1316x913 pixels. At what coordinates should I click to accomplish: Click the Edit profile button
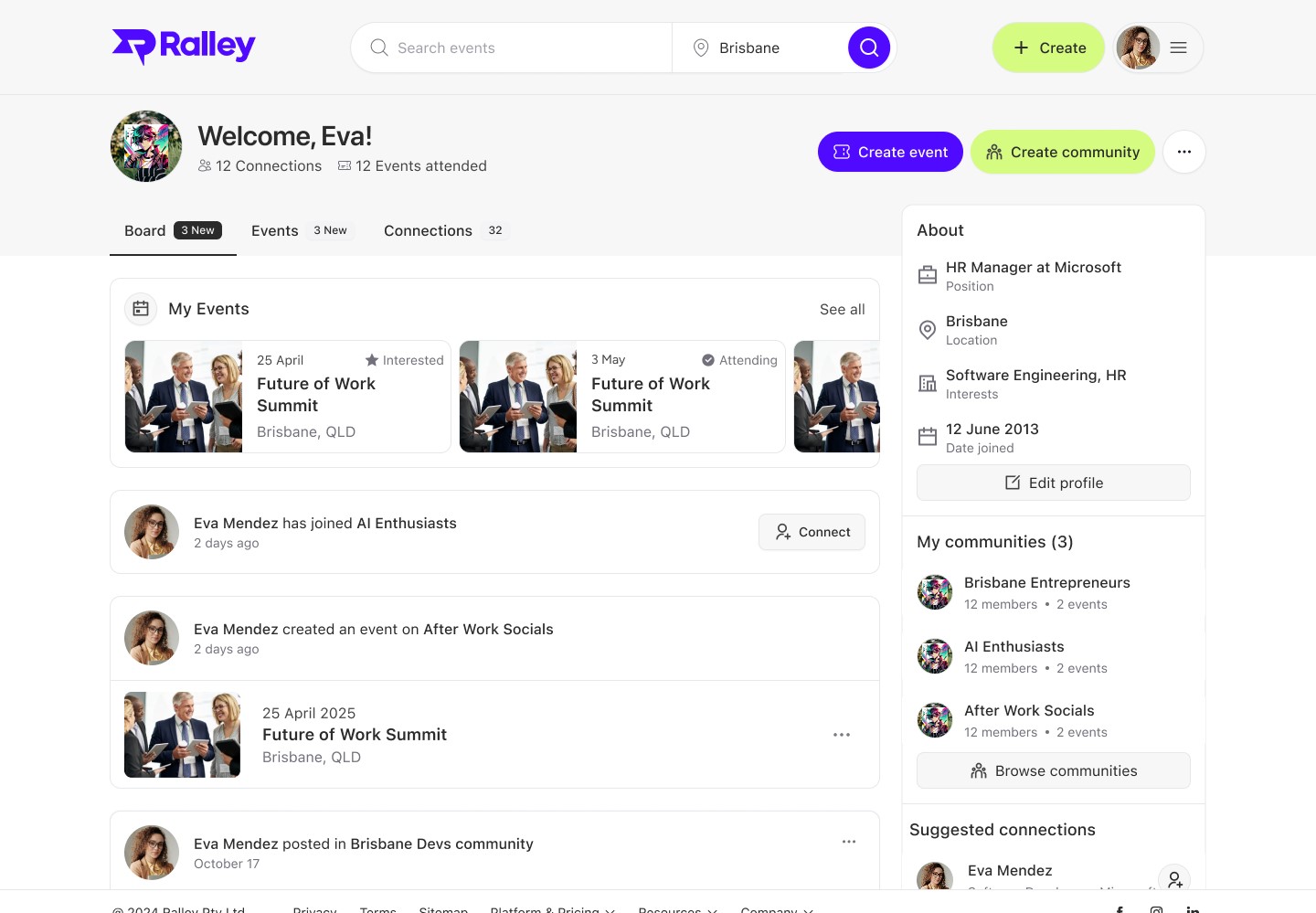point(1054,483)
